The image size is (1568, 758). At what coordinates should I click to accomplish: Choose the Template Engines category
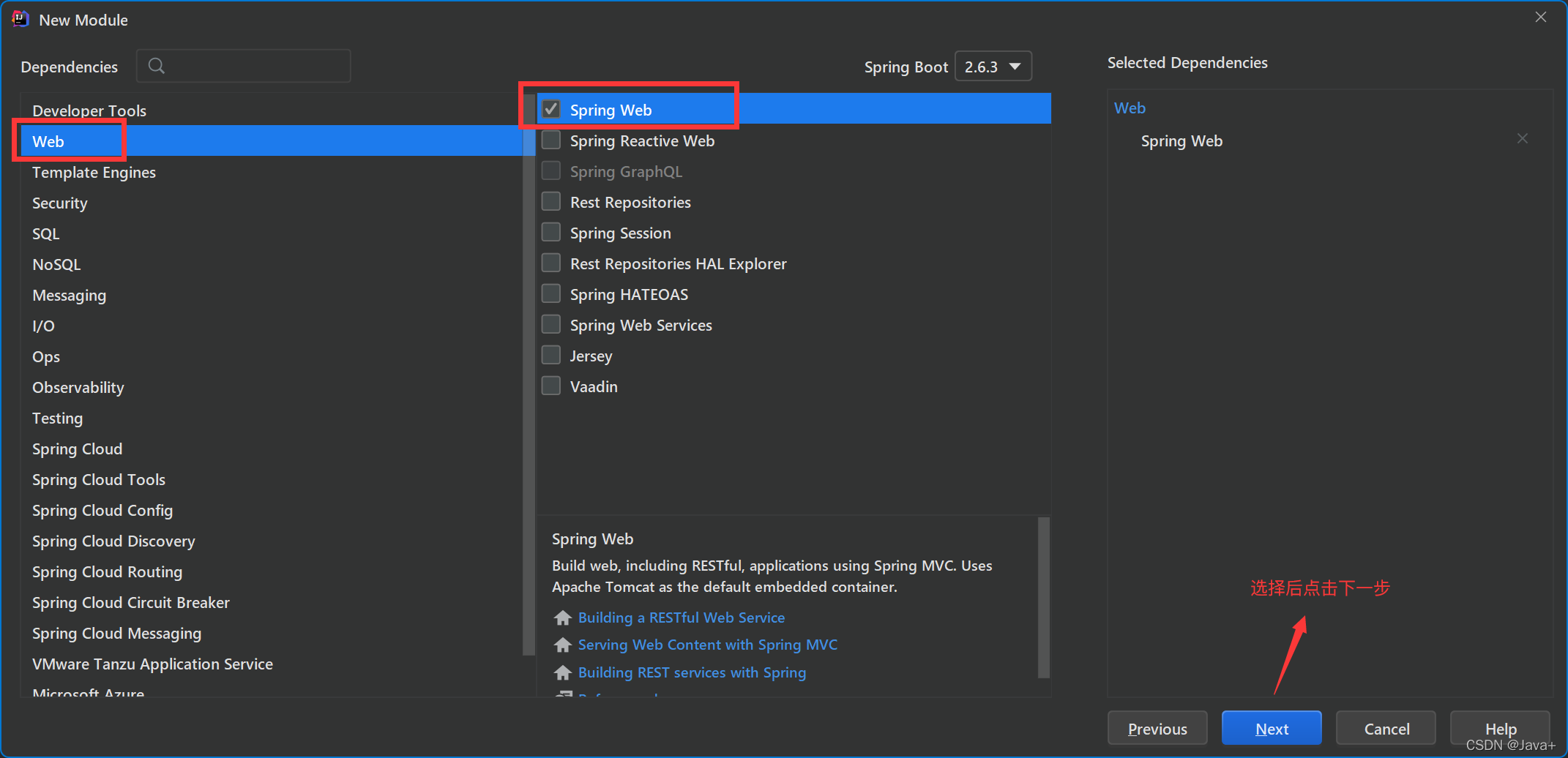tap(272, 172)
